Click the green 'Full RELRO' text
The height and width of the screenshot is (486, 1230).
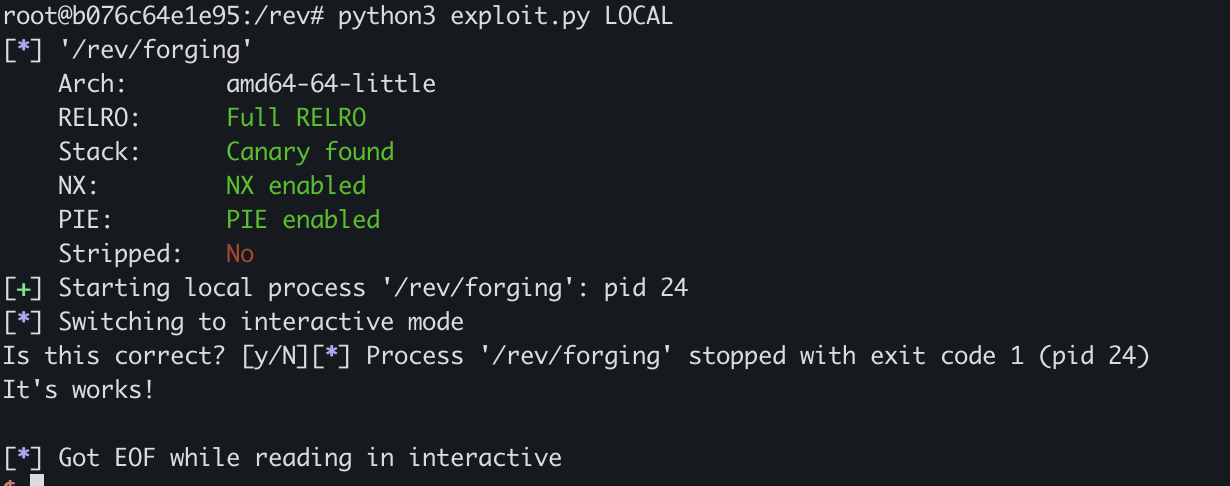[x=296, y=118]
